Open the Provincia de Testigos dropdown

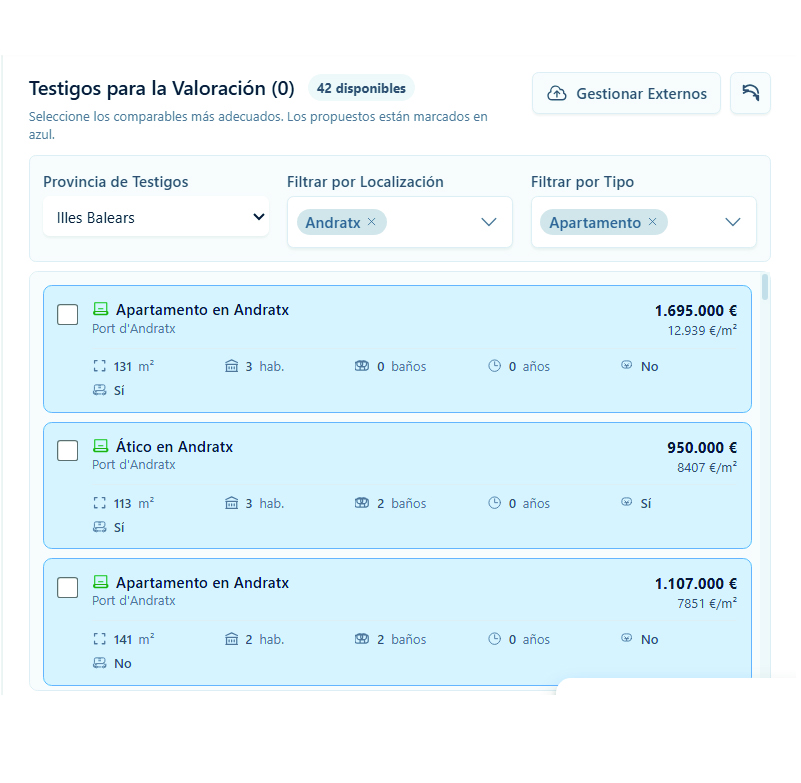click(x=156, y=217)
